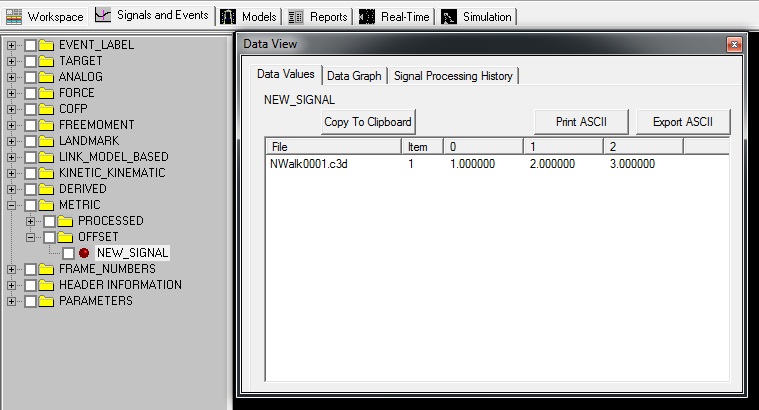Check the NEW_SIGNAL checkbox

[x=68, y=253]
